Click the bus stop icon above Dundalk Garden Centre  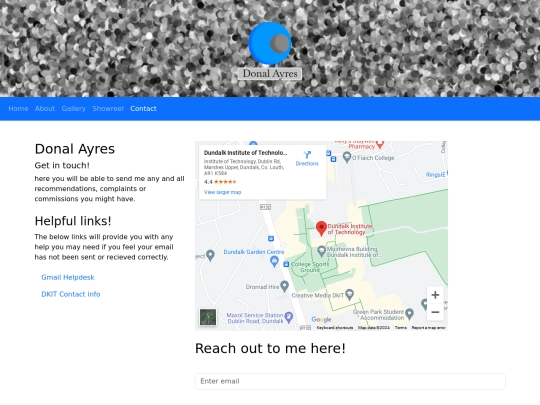271,238
